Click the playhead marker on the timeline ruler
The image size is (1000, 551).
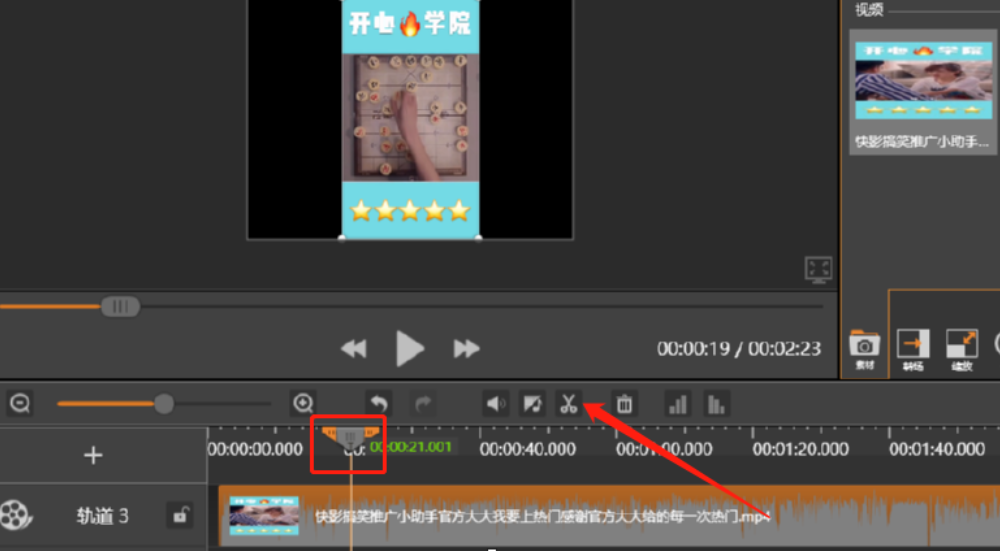[x=349, y=439]
